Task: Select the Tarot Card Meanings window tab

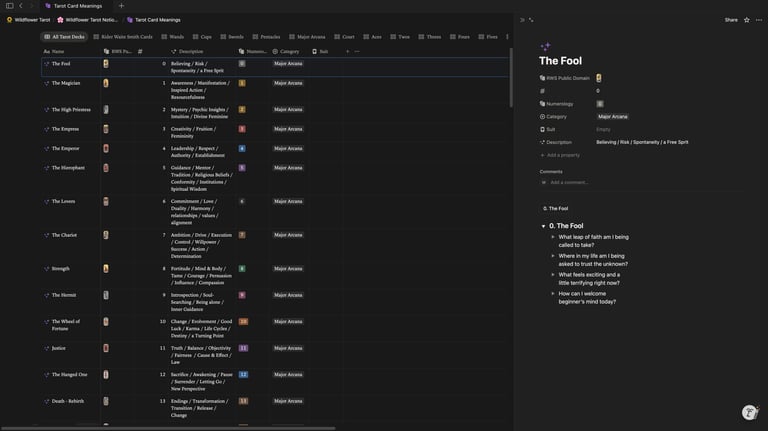Action: pyautogui.click(x=74, y=6)
